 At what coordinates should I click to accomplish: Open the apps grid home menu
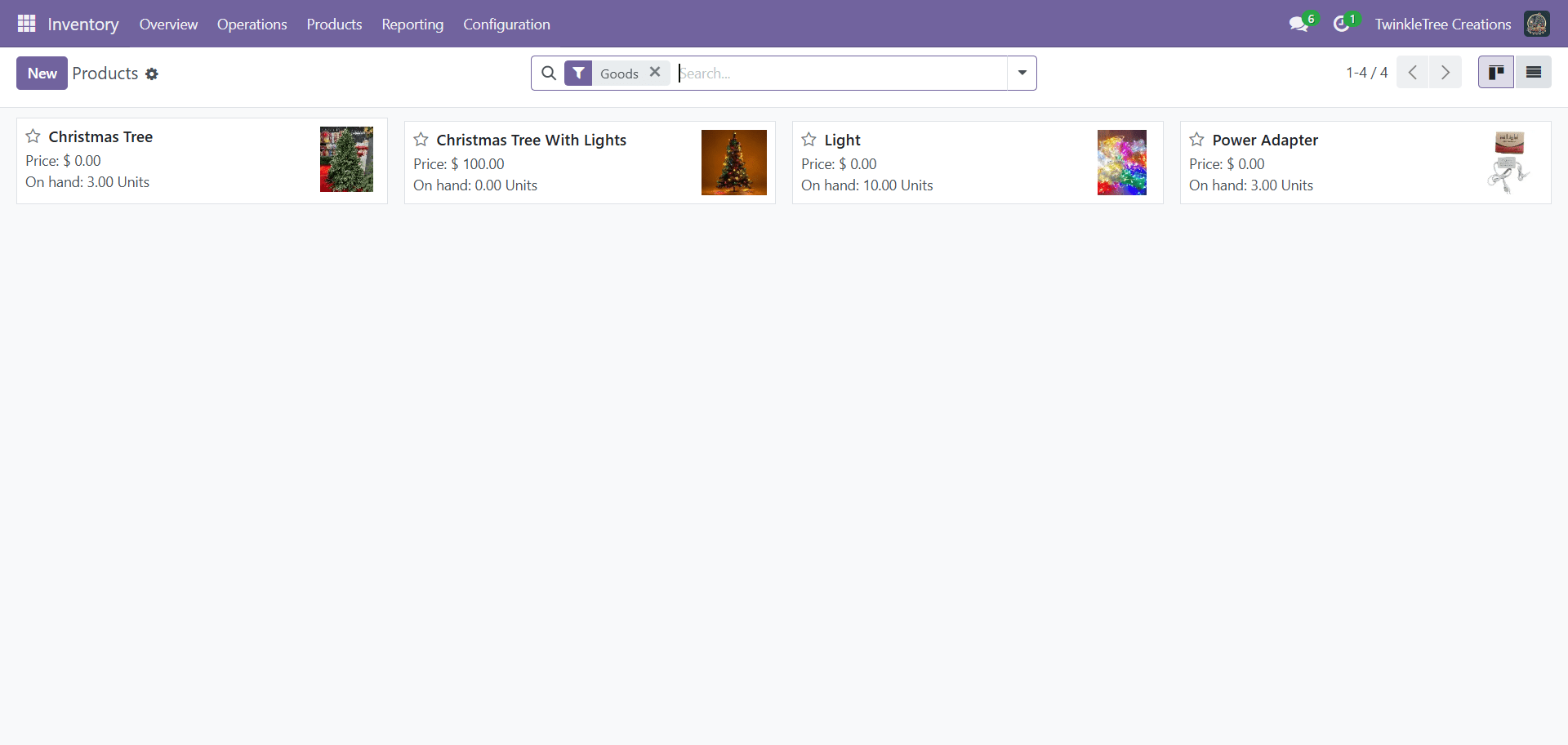click(26, 24)
